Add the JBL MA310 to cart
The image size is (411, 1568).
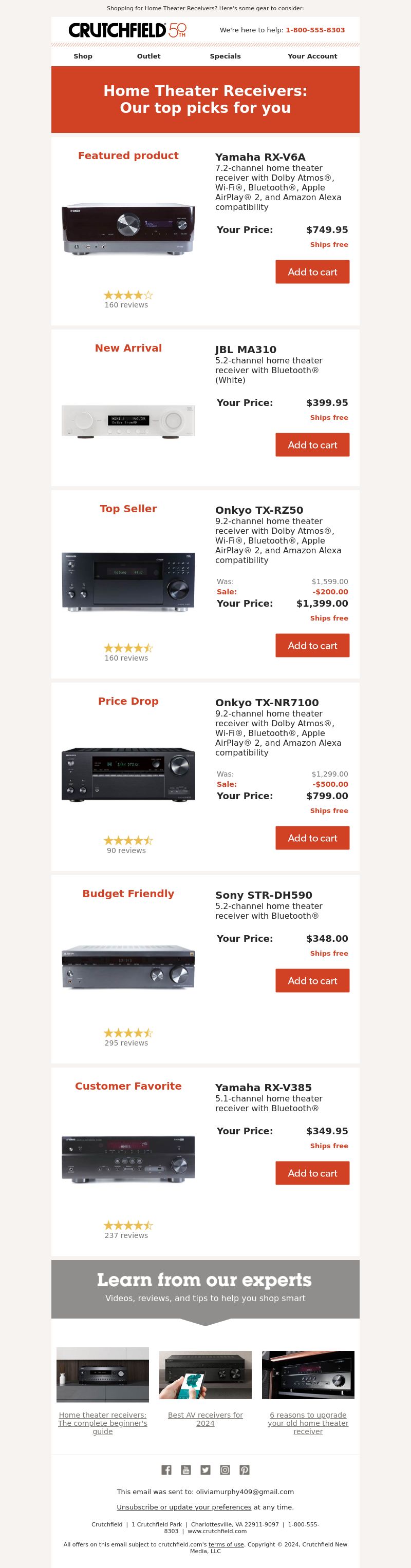pyautogui.click(x=312, y=445)
